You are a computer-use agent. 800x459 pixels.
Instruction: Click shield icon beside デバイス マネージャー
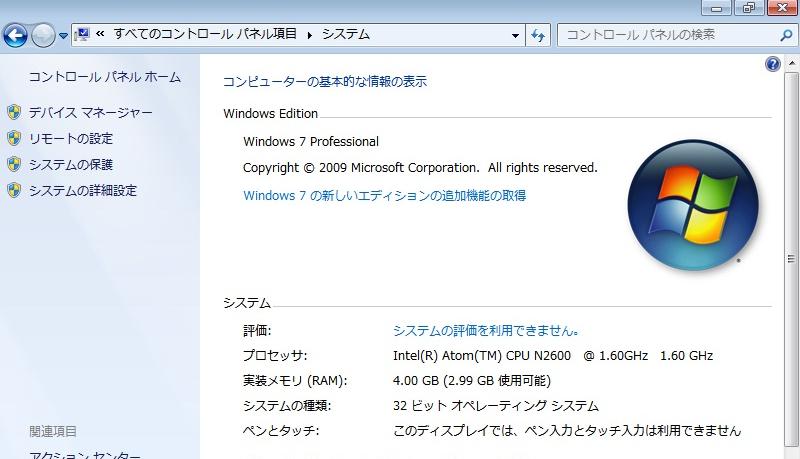pyautogui.click(x=14, y=112)
